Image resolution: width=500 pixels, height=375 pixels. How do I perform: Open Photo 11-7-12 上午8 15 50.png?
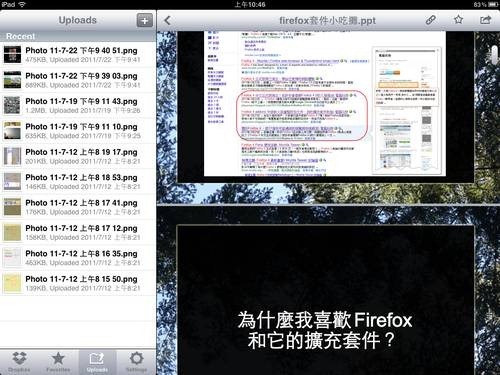pos(78,283)
